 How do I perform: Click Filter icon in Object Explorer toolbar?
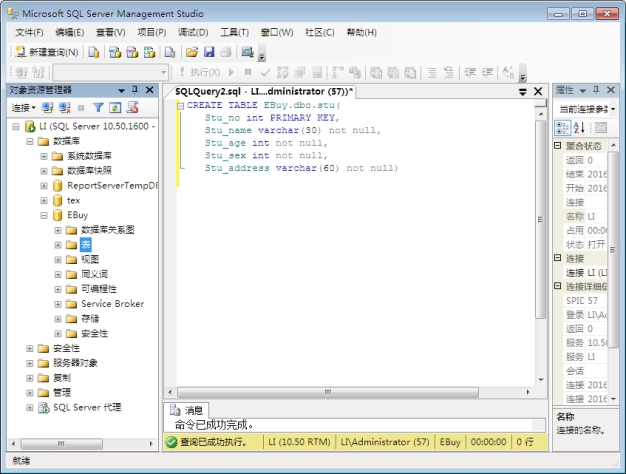coord(98,107)
